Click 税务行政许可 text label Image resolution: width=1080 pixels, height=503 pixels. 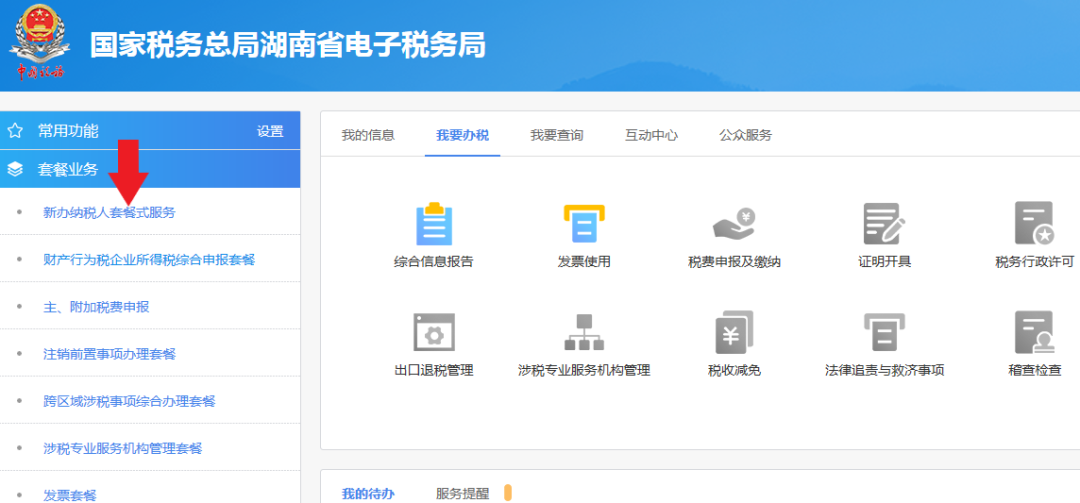pos(1035,262)
